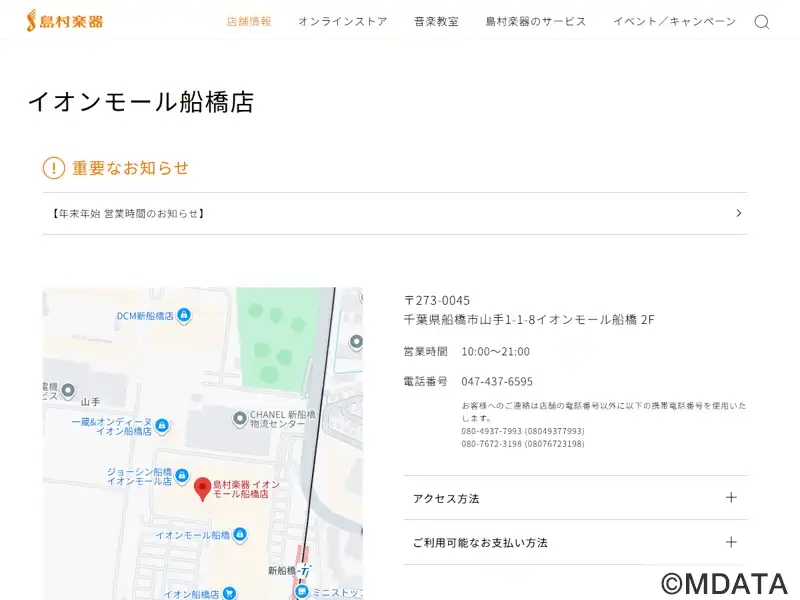Select the ジョーシン船橋 shop marker on map
Viewport: 800px width, 600px height.
point(183,475)
